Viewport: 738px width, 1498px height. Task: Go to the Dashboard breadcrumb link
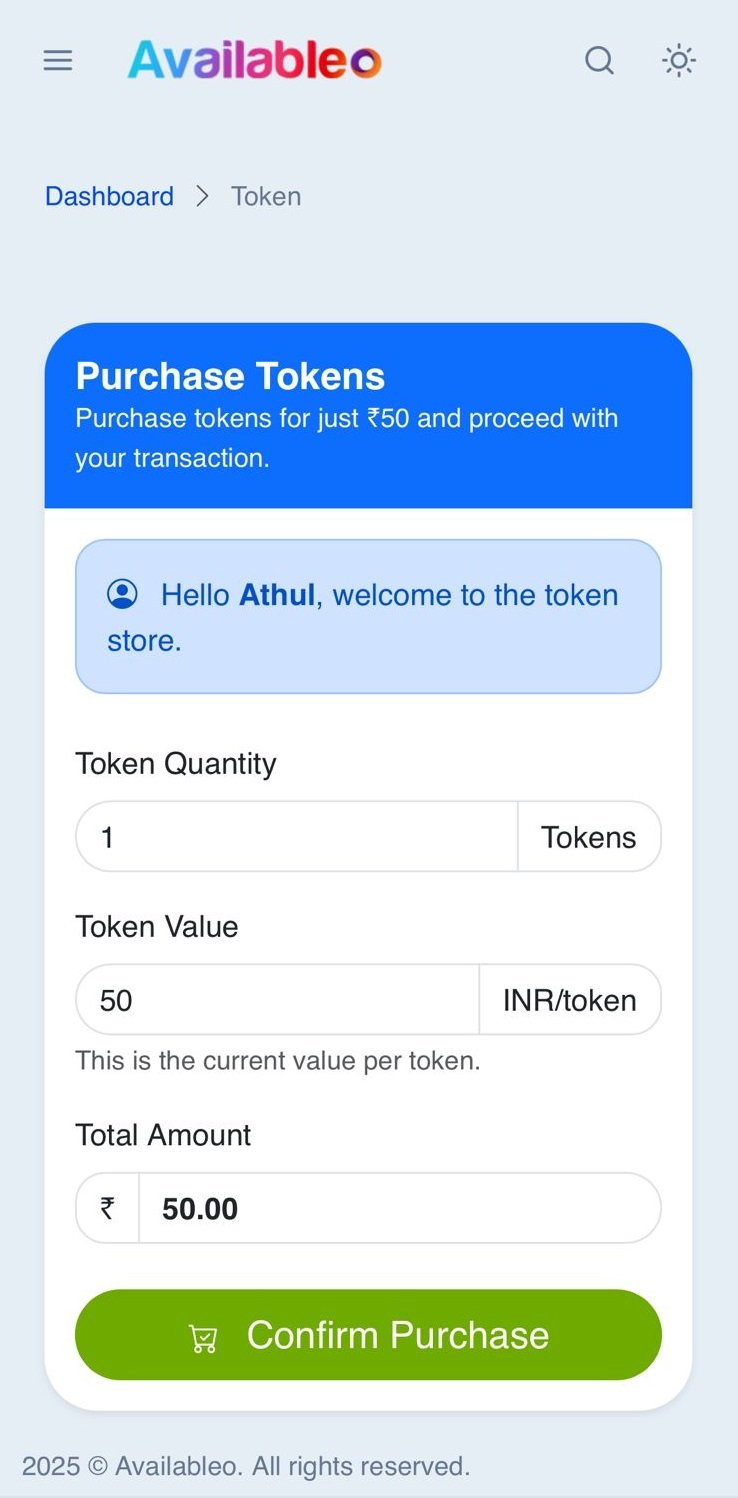tap(109, 196)
